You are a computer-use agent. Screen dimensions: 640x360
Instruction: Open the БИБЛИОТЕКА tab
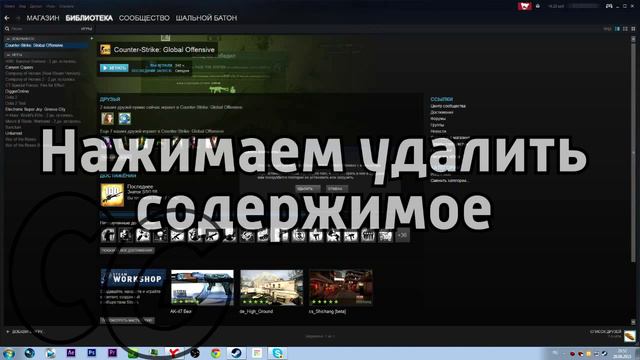pos(89,18)
